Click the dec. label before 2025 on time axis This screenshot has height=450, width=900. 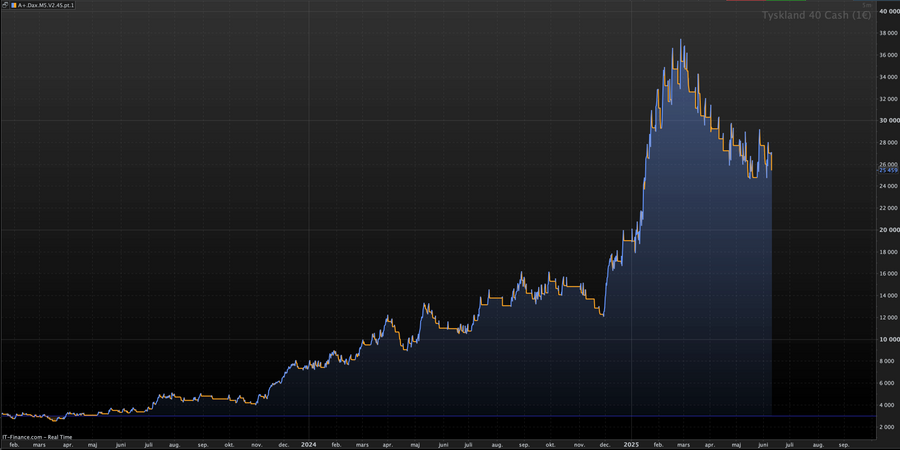tap(605, 444)
